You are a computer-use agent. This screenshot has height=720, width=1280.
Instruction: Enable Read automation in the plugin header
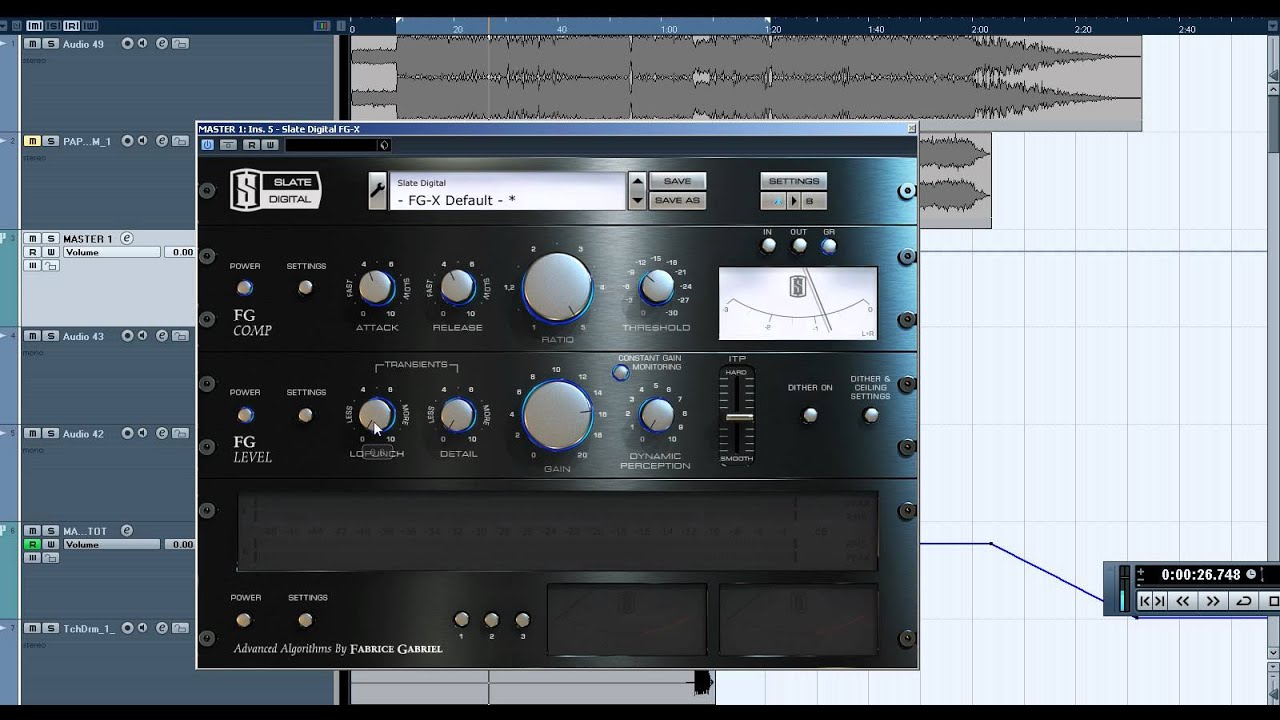pyautogui.click(x=252, y=145)
